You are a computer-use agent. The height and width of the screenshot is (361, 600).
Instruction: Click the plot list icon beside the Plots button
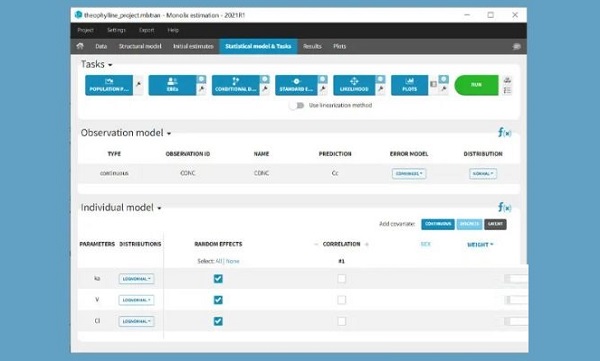click(x=433, y=84)
